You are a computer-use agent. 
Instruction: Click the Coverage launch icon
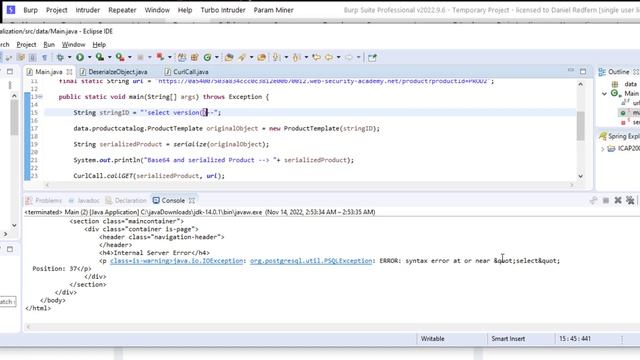click(x=100, y=58)
